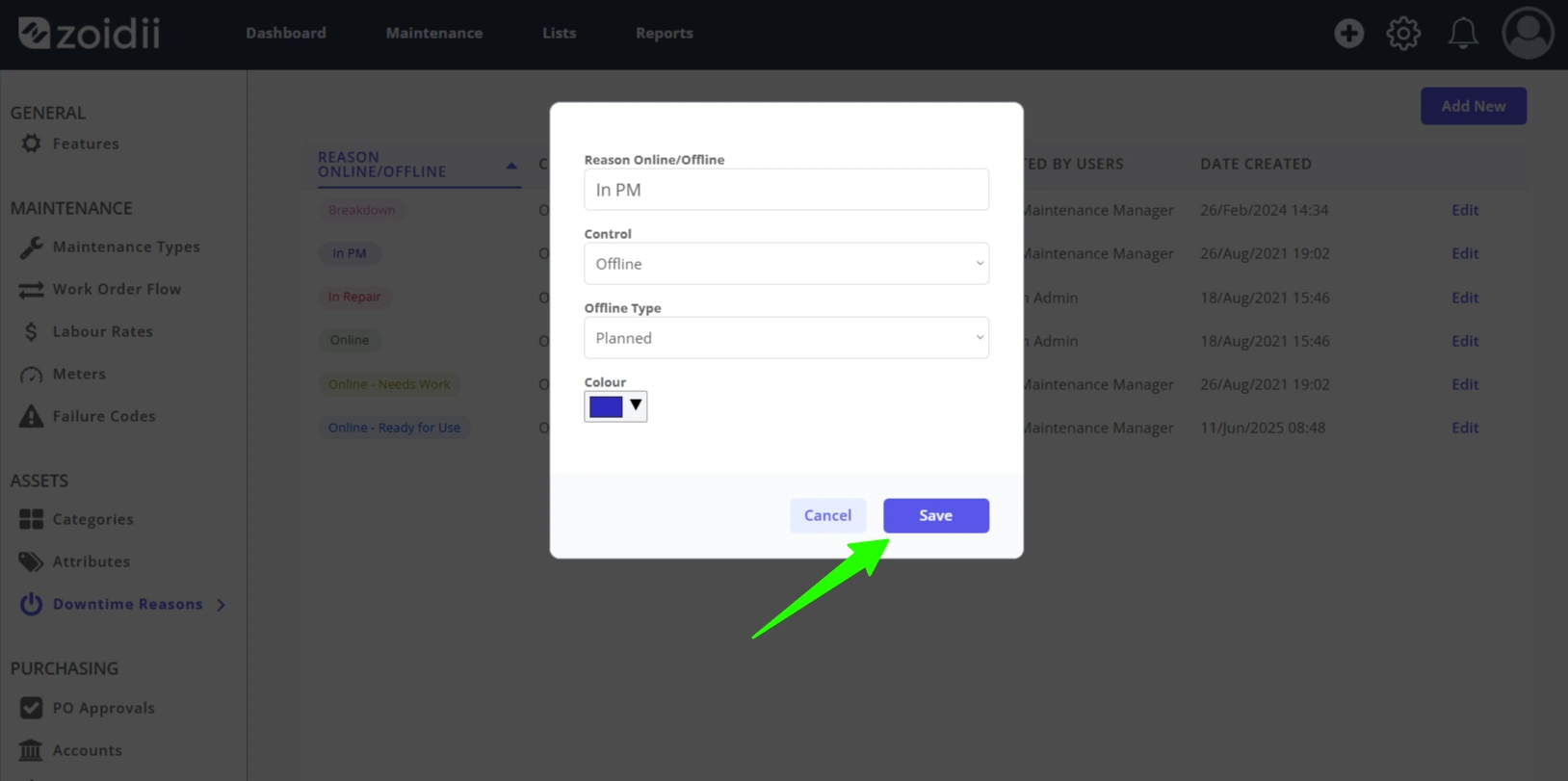1568x781 pixels.
Task: Open the Control dropdown showing Offline
Action: coord(786,264)
